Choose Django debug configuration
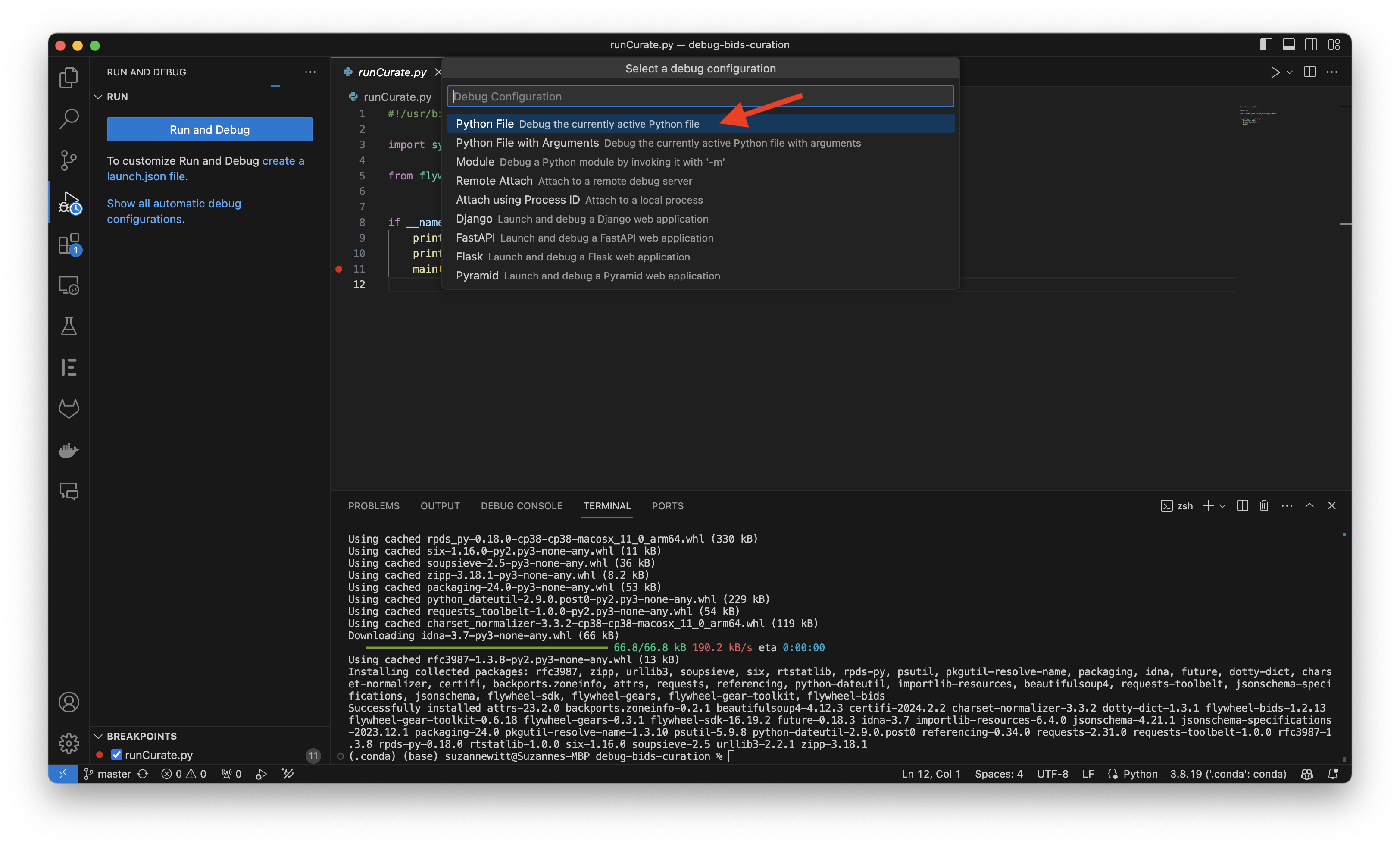Image resolution: width=1400 pixels, height=847 pixels. click(x=700, y=218)
